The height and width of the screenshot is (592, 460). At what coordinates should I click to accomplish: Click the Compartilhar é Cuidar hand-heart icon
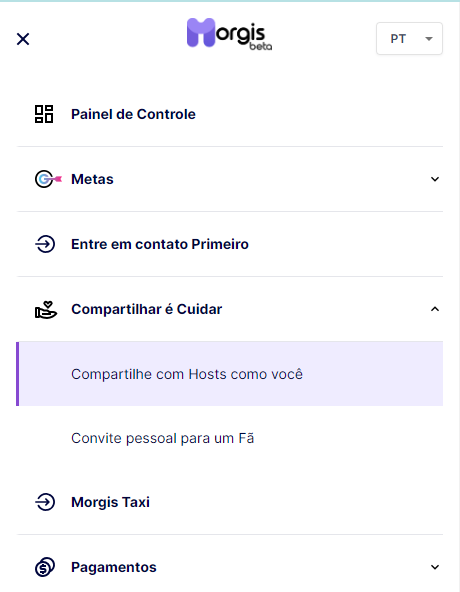point(46,310)
